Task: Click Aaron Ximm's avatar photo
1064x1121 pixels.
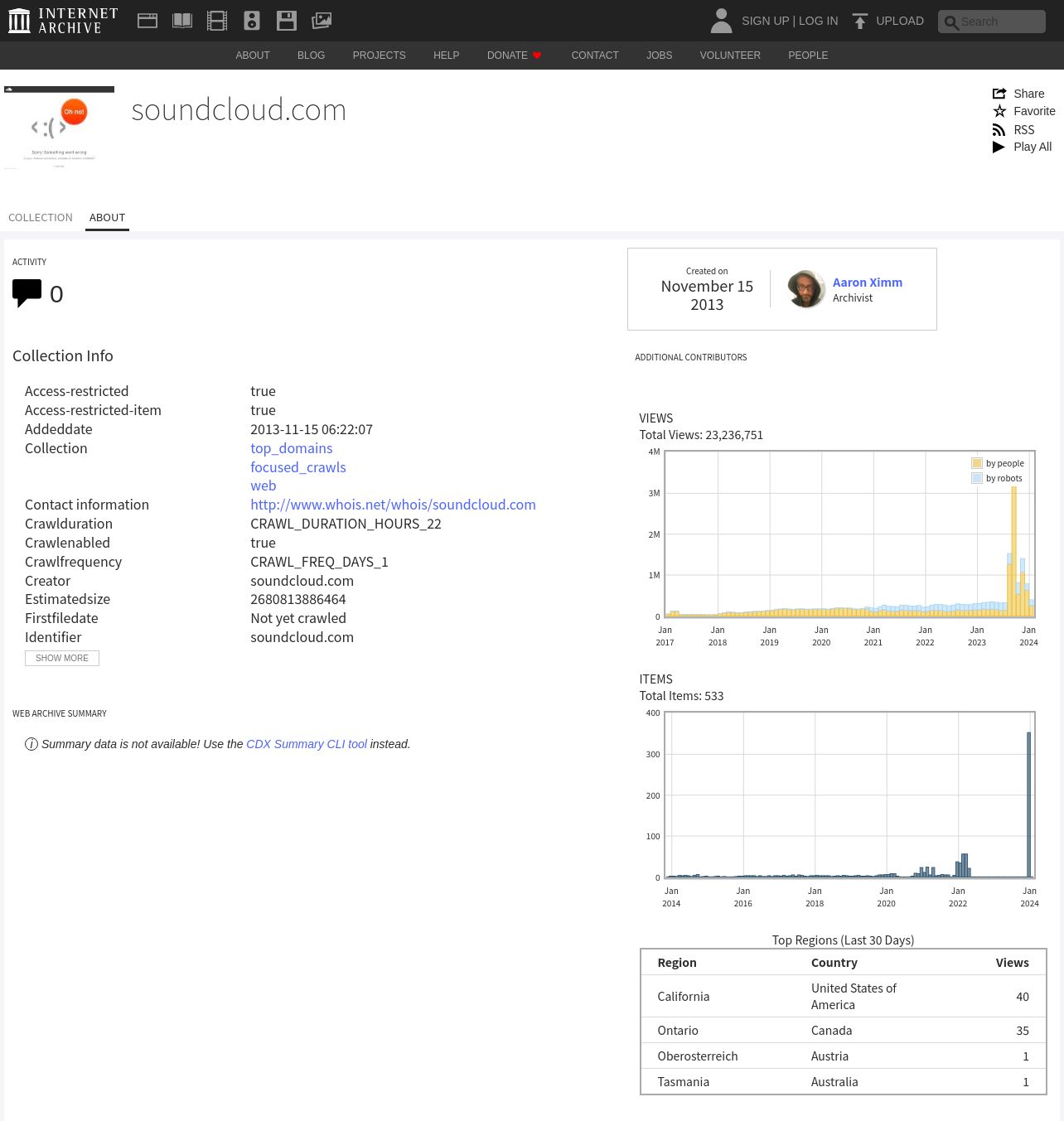Action: point(805,289)
